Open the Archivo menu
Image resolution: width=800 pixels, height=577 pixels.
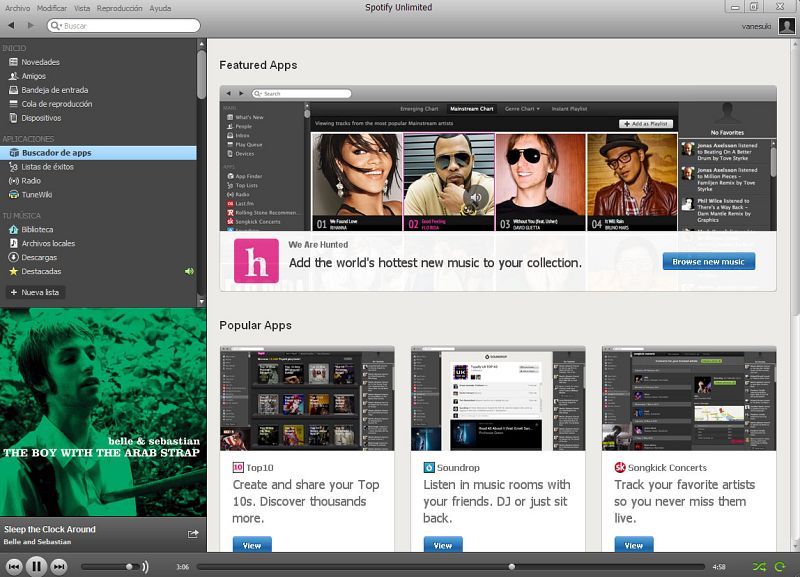tap(17, 7)
